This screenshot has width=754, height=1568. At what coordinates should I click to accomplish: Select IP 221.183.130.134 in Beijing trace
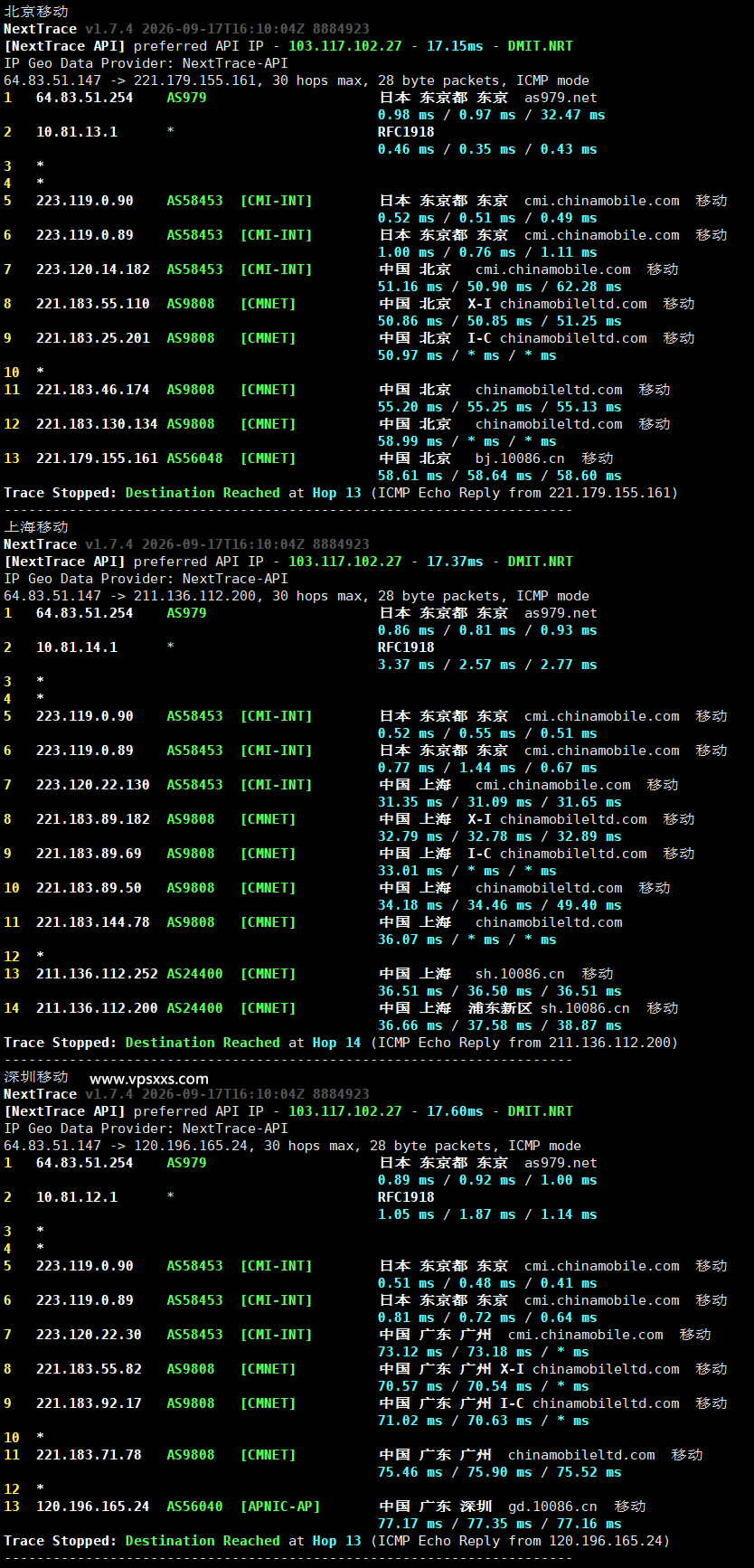97,424
